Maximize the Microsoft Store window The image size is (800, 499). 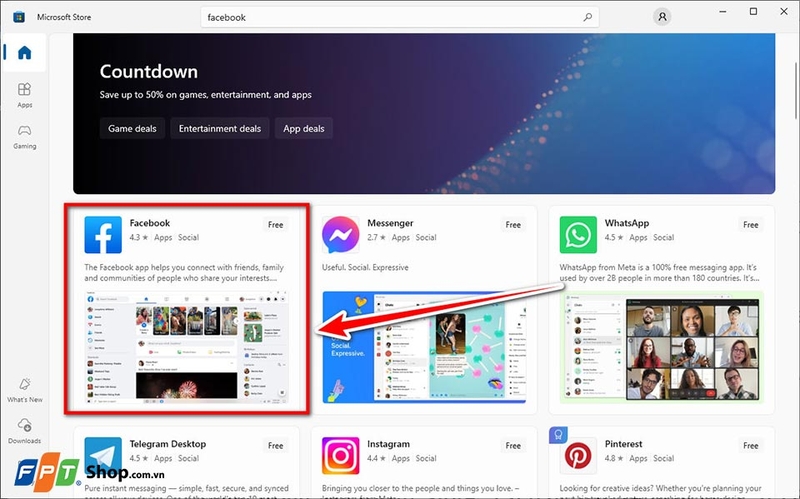pyautogui.click(x=753, y=11)
